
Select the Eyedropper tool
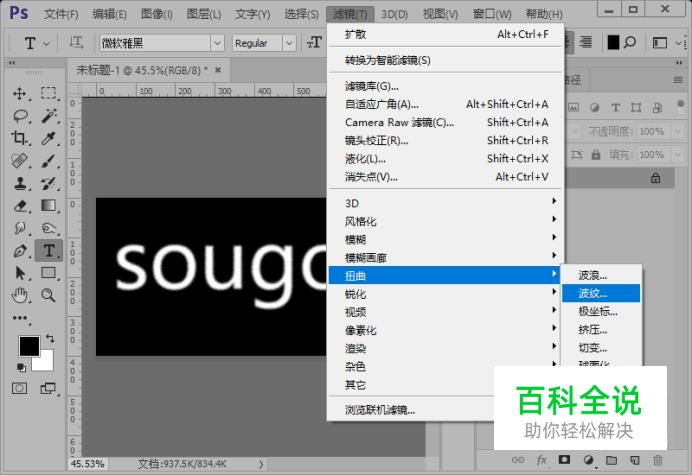coord(48,139)
